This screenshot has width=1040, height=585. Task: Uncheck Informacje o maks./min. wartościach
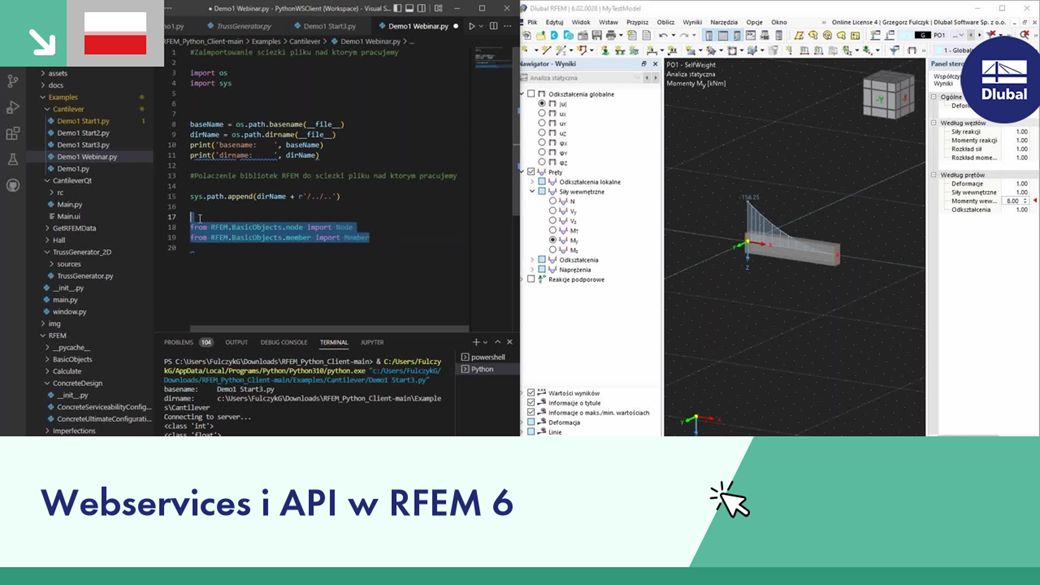tap(531, 413)
